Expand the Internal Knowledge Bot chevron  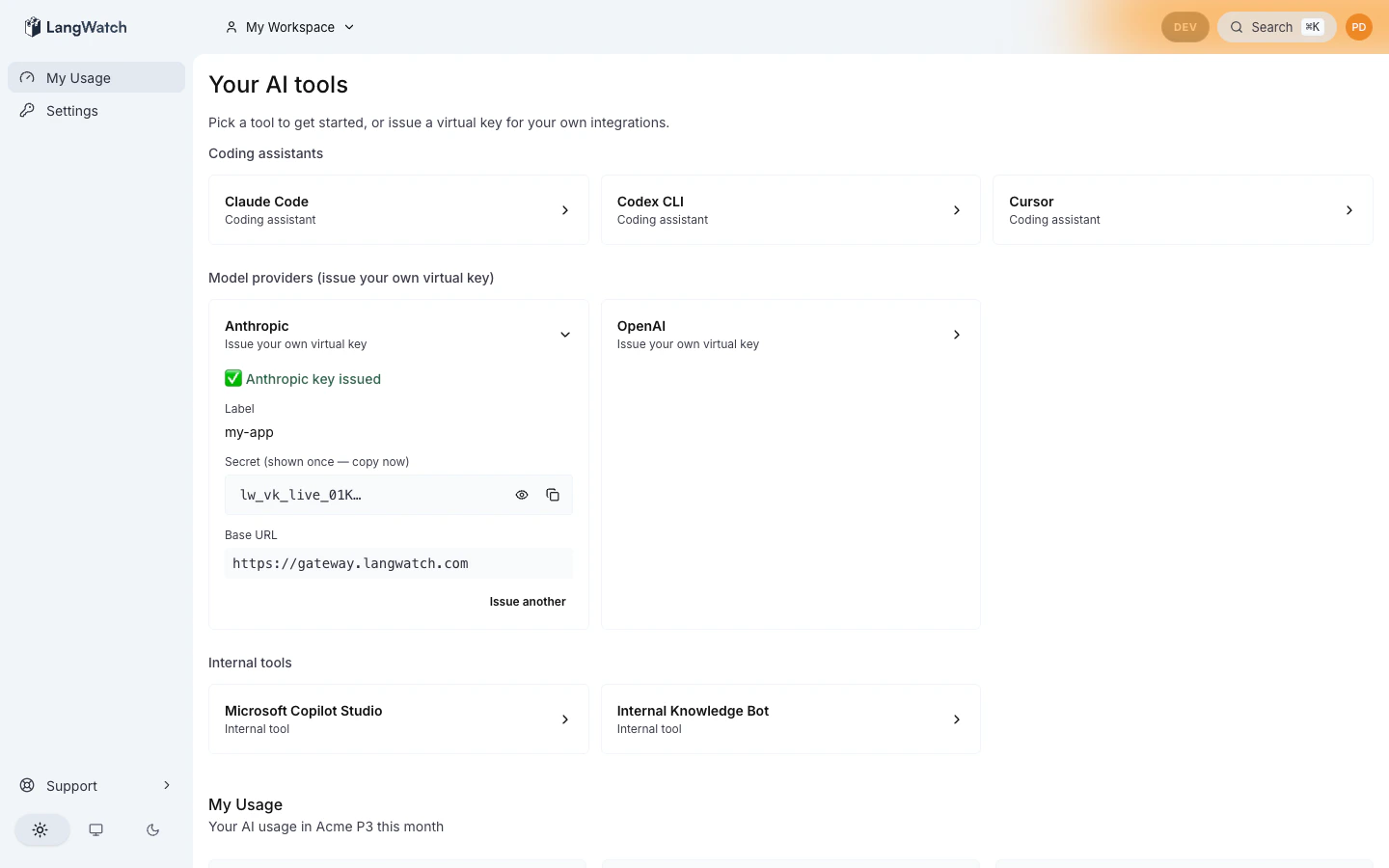(x=957, y=719)
